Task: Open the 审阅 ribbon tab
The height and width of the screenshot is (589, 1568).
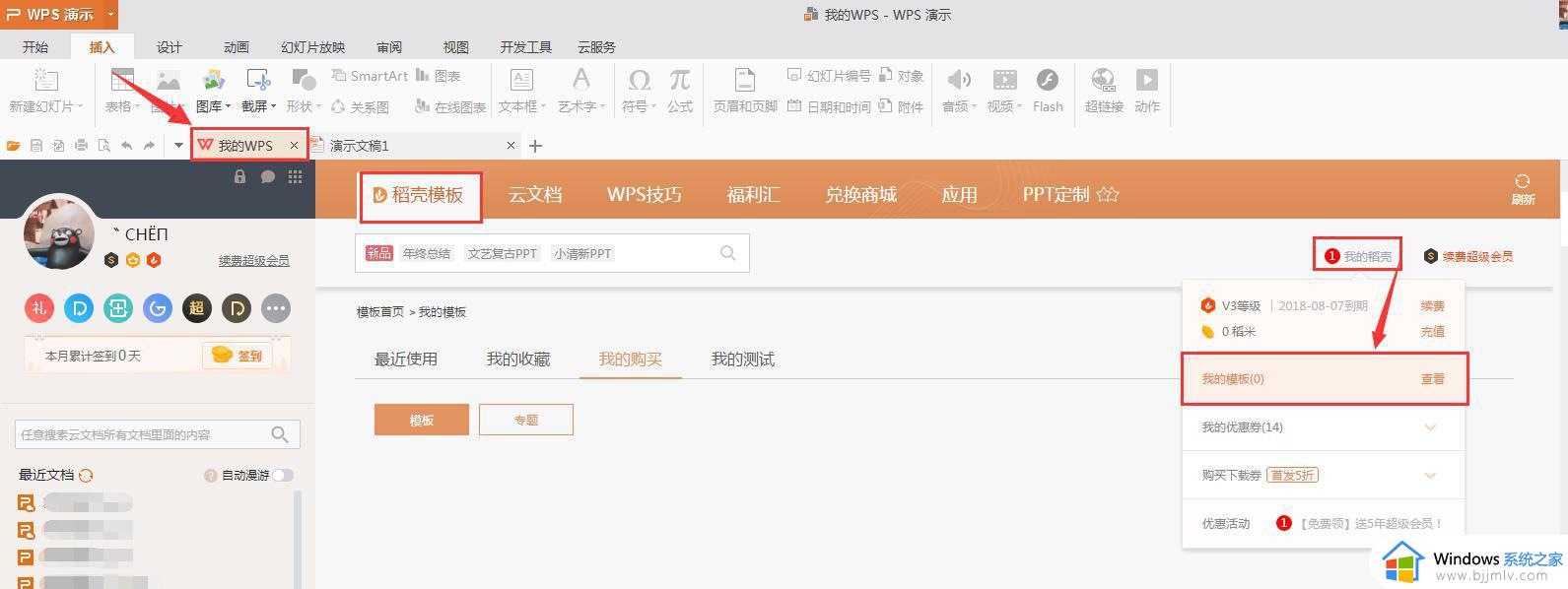Action: click(389, 46)
